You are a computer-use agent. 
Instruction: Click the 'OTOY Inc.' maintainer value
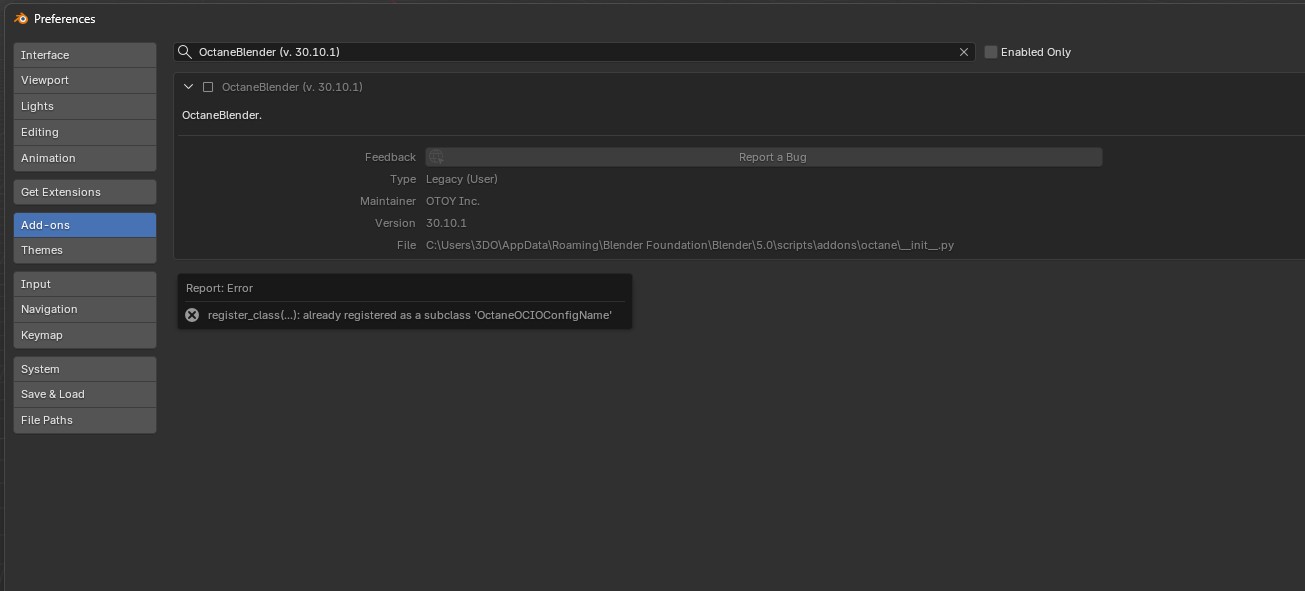(x=453, y=201)
